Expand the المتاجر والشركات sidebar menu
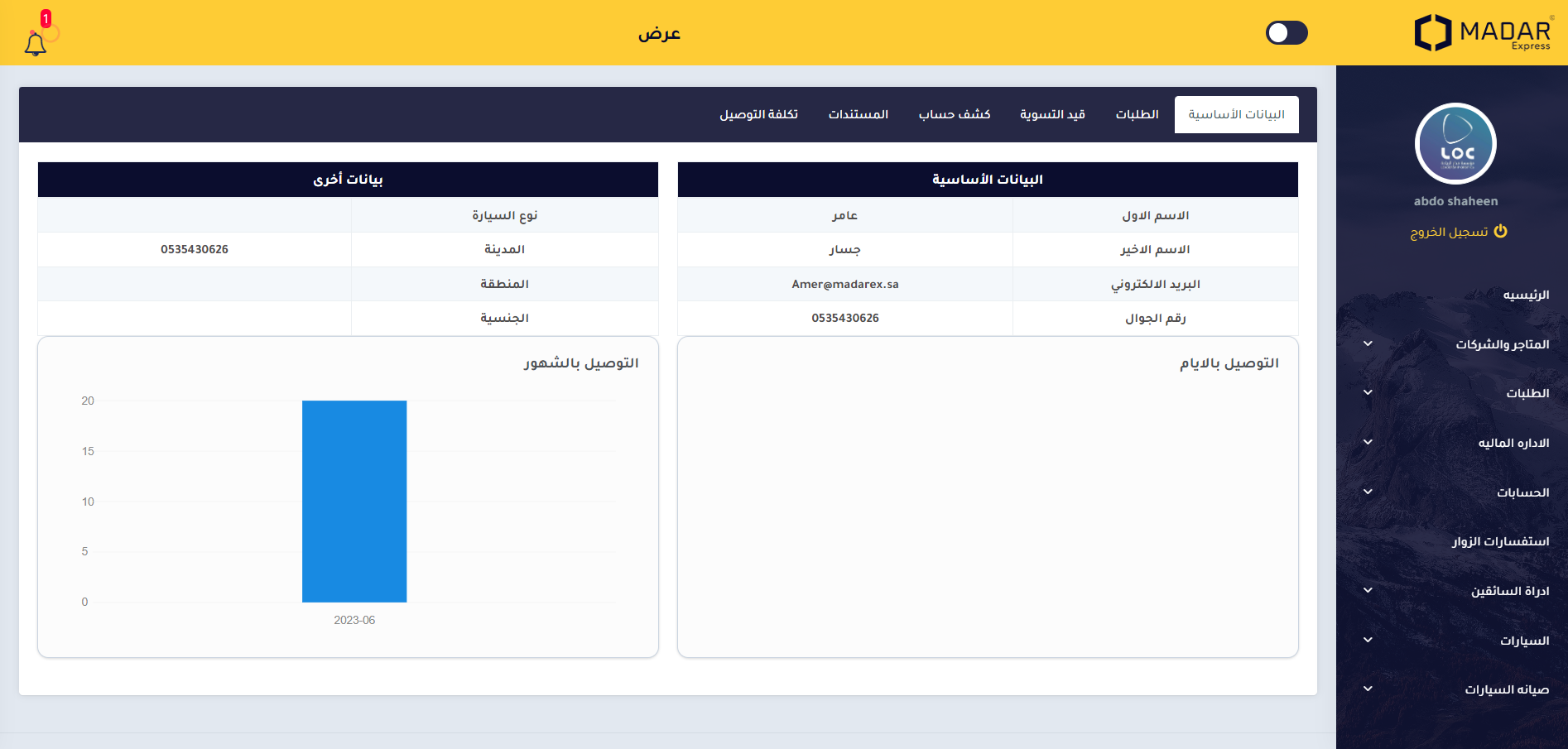1568x749 pixels. coord(1502,344)
